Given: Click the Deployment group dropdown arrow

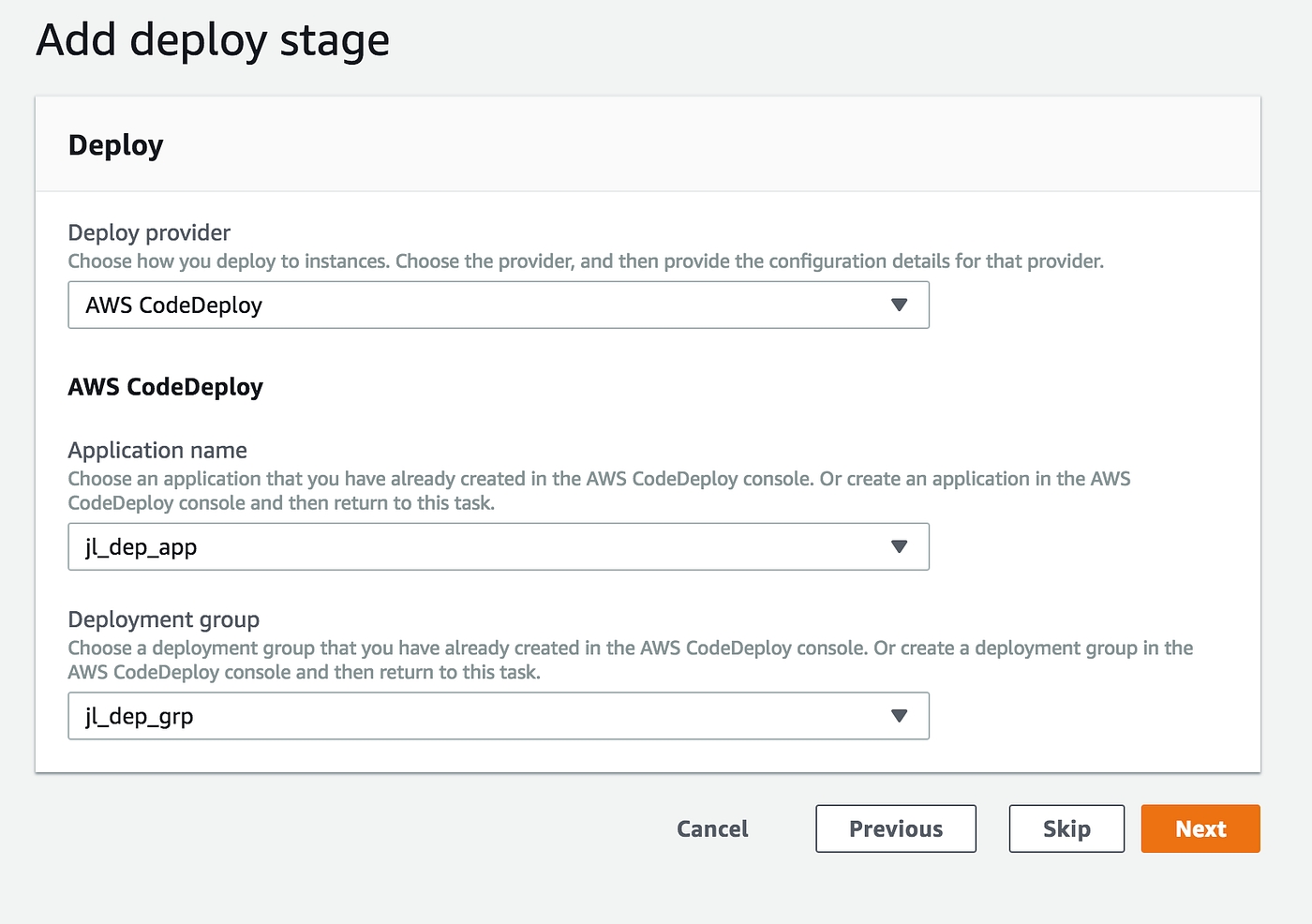Looking at the screenshot, I should [899, 716].
